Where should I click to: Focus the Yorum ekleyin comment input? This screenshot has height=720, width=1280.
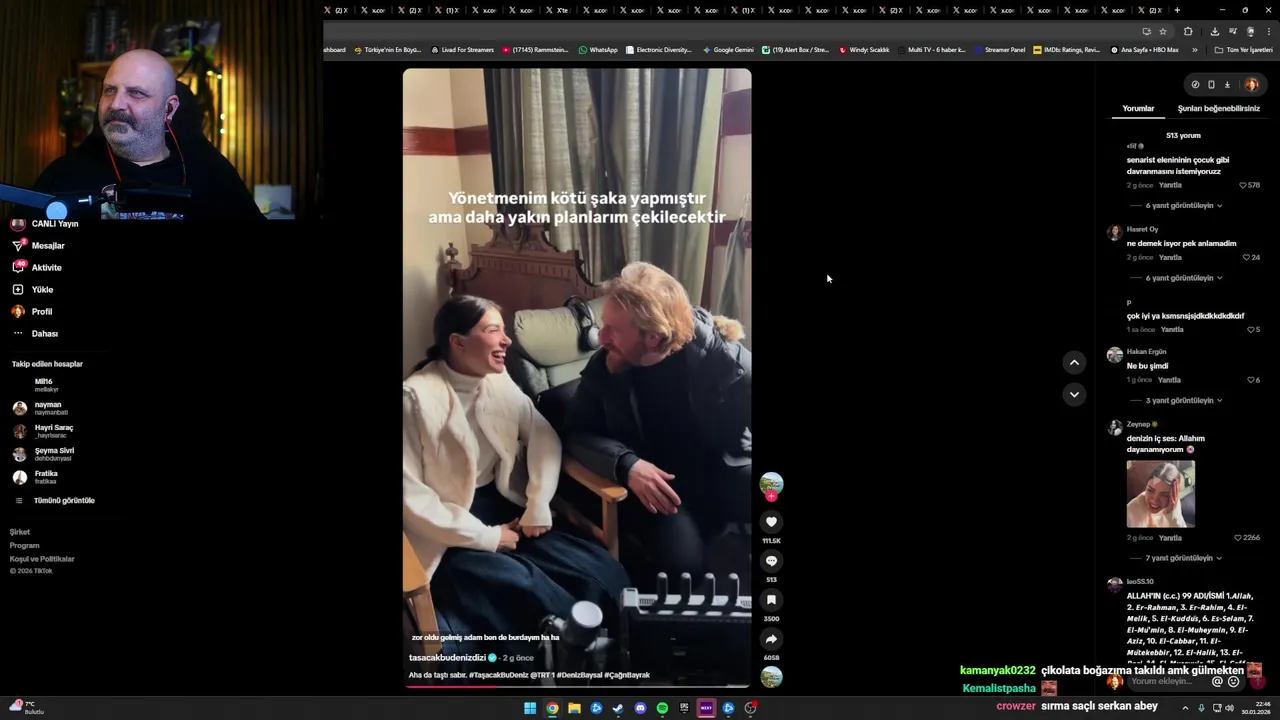(1166, 681)
